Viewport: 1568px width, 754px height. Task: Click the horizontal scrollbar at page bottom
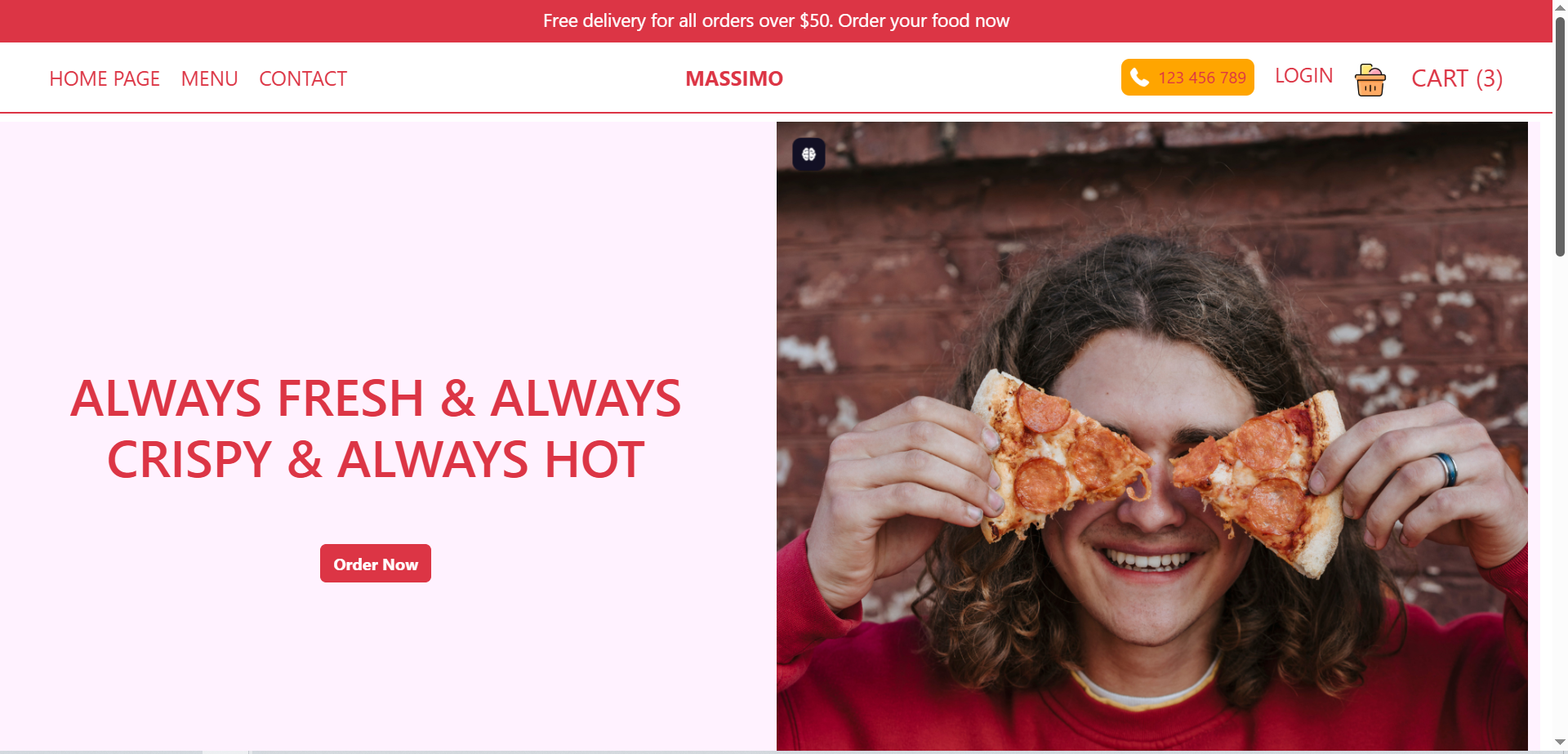[x=776, y=752]
